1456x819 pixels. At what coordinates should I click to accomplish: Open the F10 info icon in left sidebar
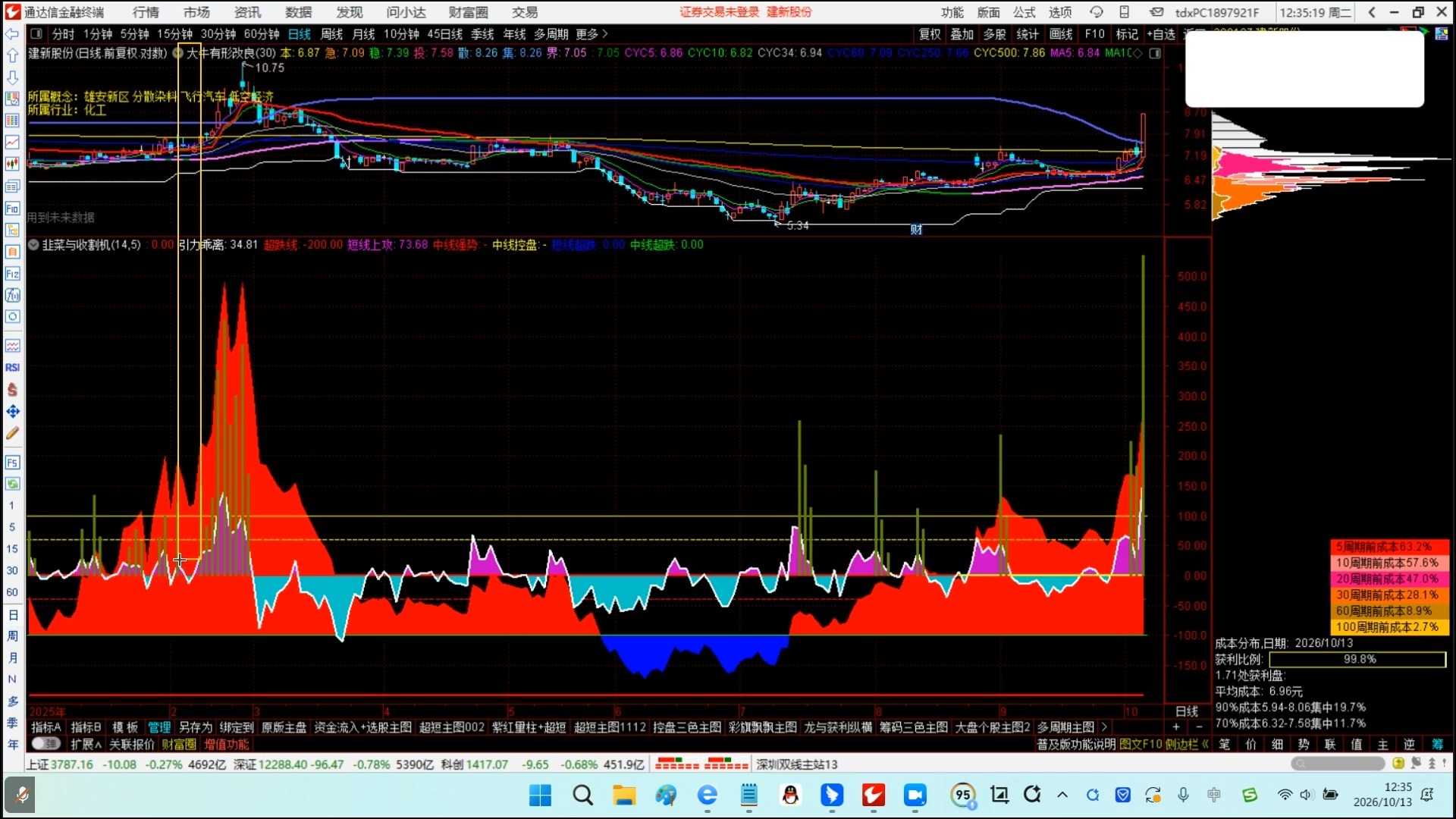pyautogui.click(x=12, y=208)
